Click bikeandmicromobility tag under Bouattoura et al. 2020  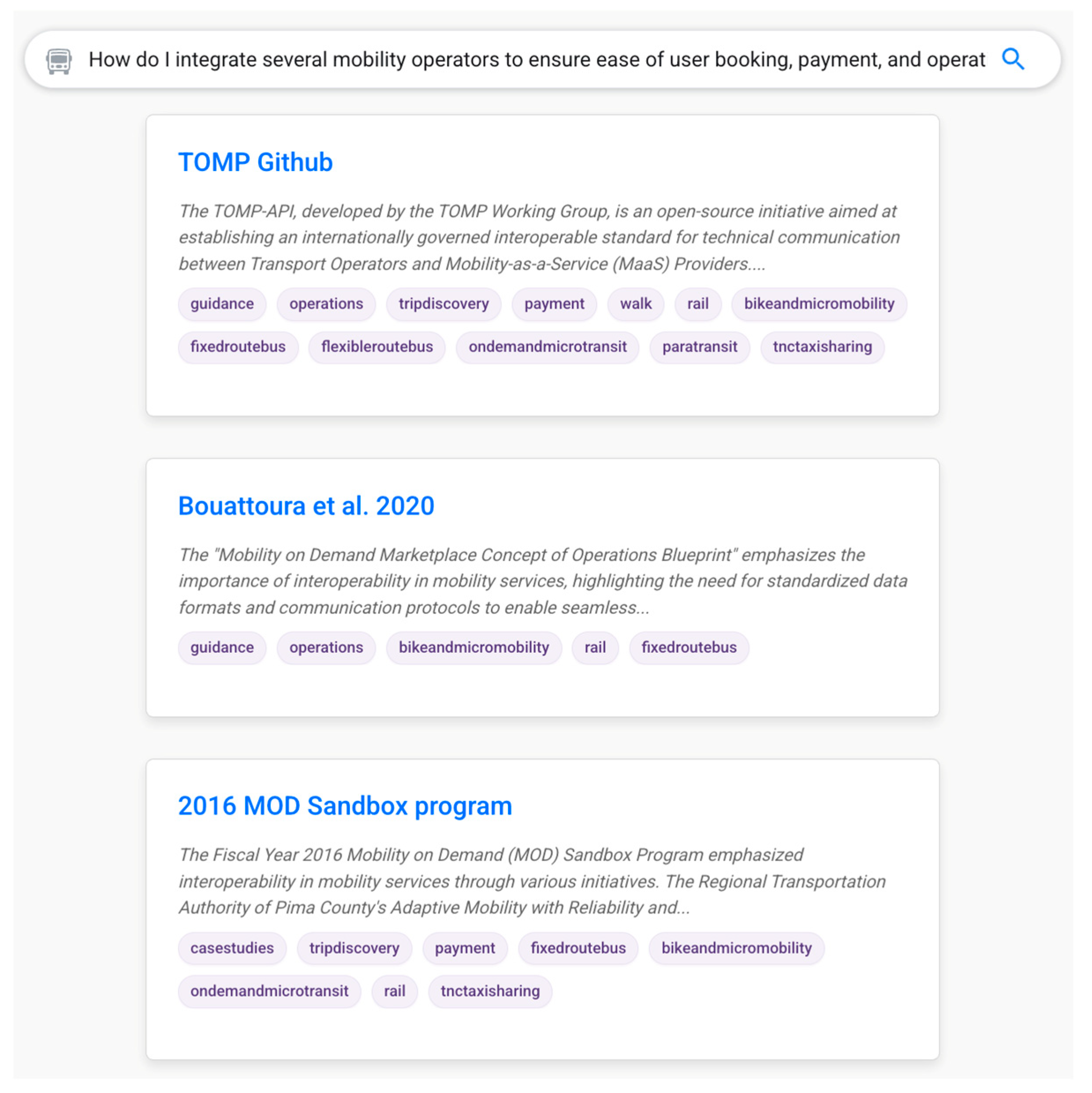(x=473, y=647)
